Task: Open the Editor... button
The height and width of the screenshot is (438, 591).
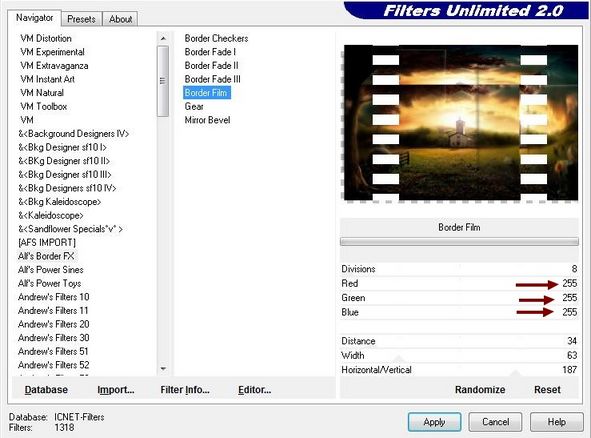Action: (x=254, y=390)
